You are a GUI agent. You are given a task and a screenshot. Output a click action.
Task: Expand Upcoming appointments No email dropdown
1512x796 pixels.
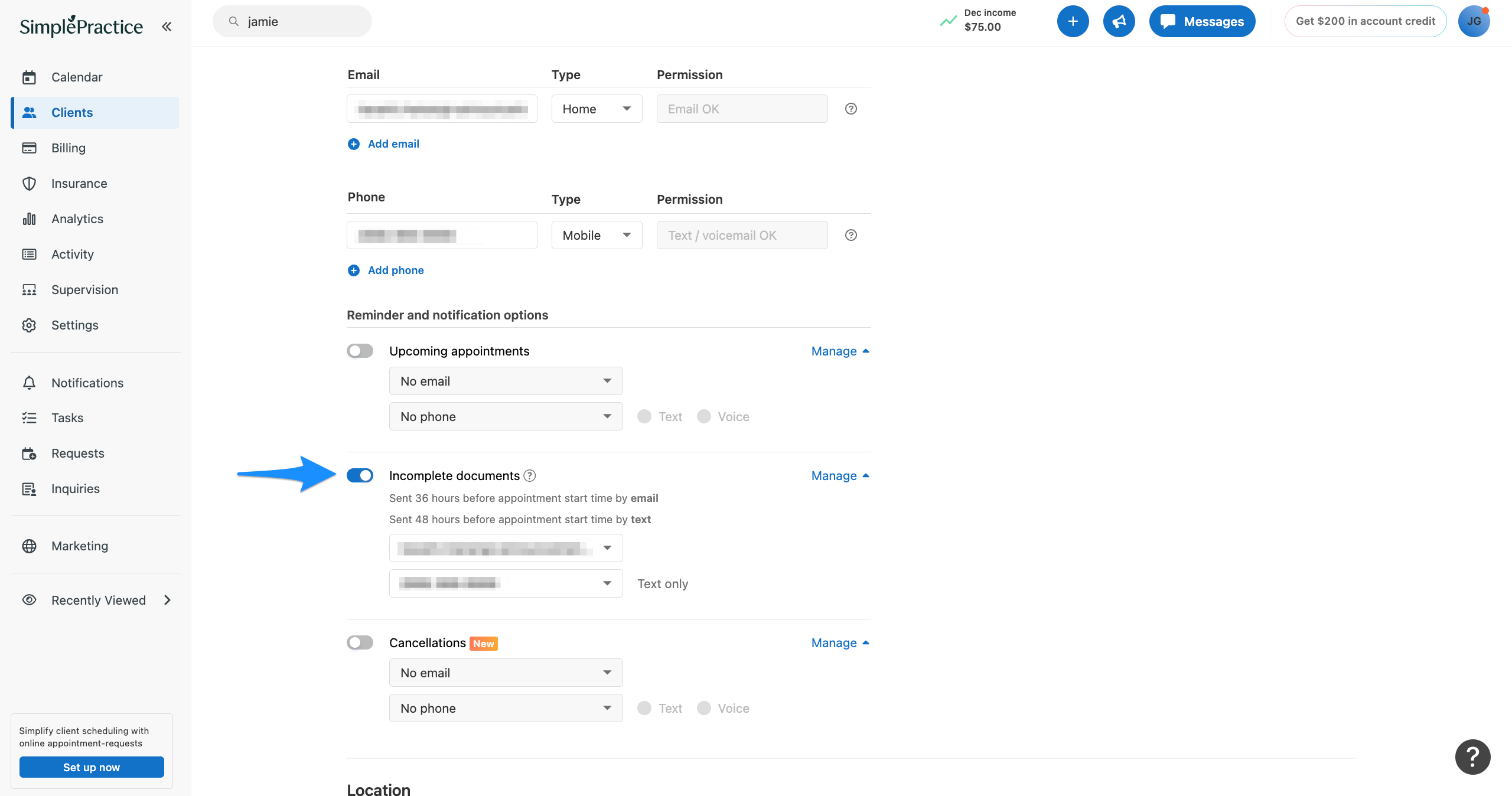(506, 381)
